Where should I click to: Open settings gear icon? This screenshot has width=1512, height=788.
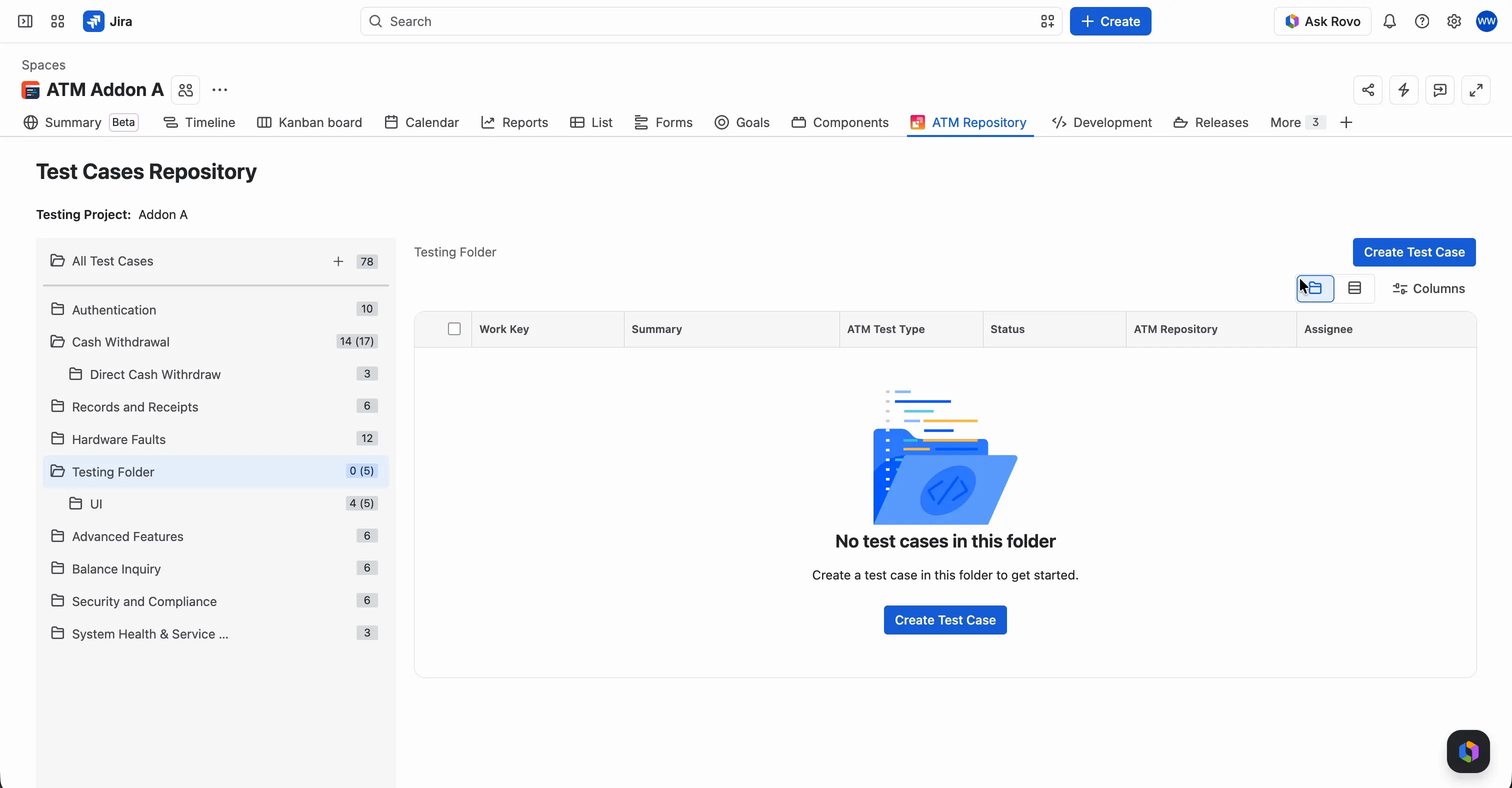pyautogui.click(x=1454, y=21)
